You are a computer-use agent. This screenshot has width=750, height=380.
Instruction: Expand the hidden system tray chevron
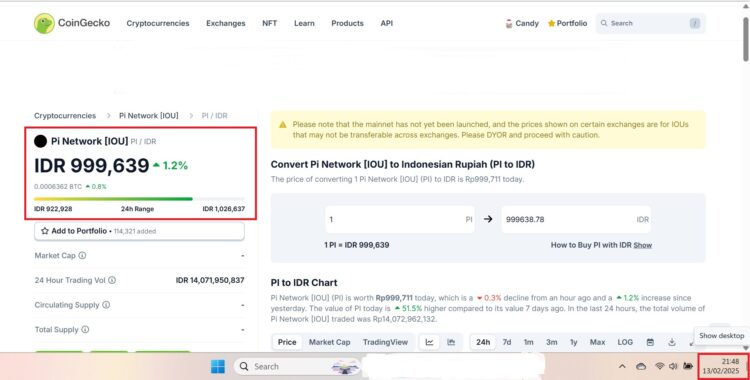pyautogui.click(x=622, y=366)
